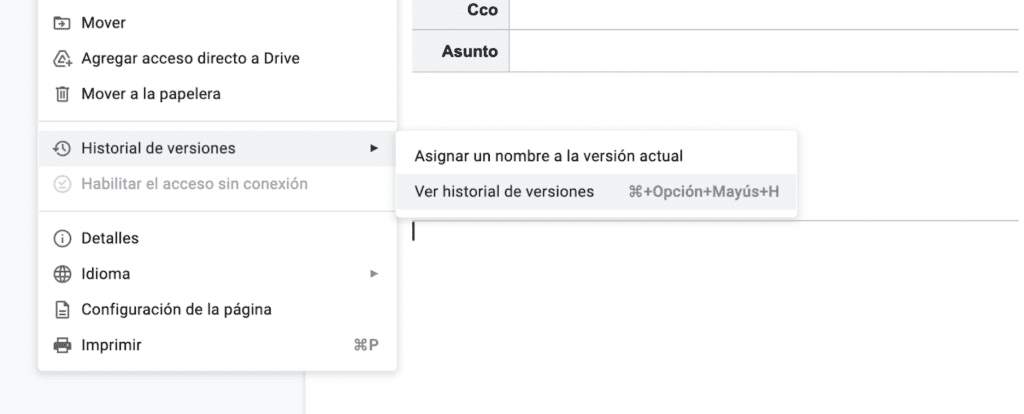
Task: Choose the Agregar acceso directo a Drive label
Action: [190, 58]
